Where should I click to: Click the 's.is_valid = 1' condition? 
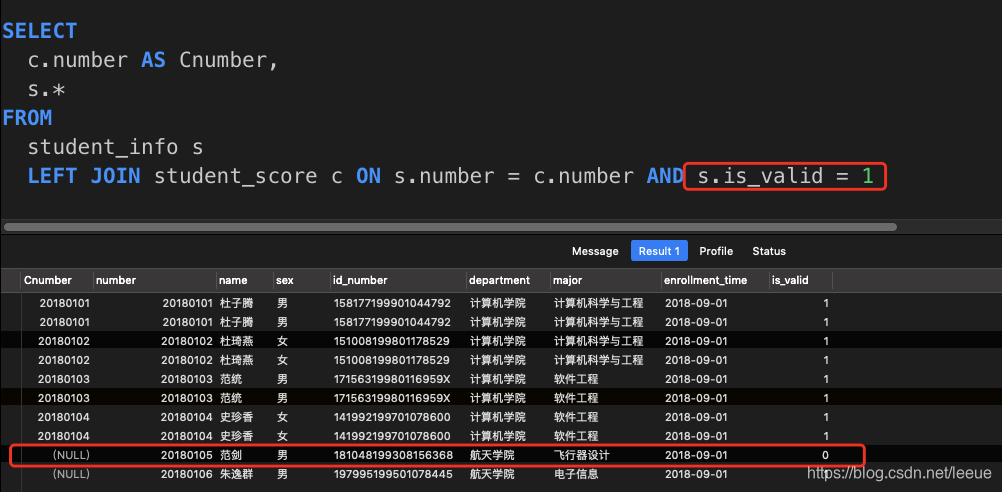coord(785,176)
